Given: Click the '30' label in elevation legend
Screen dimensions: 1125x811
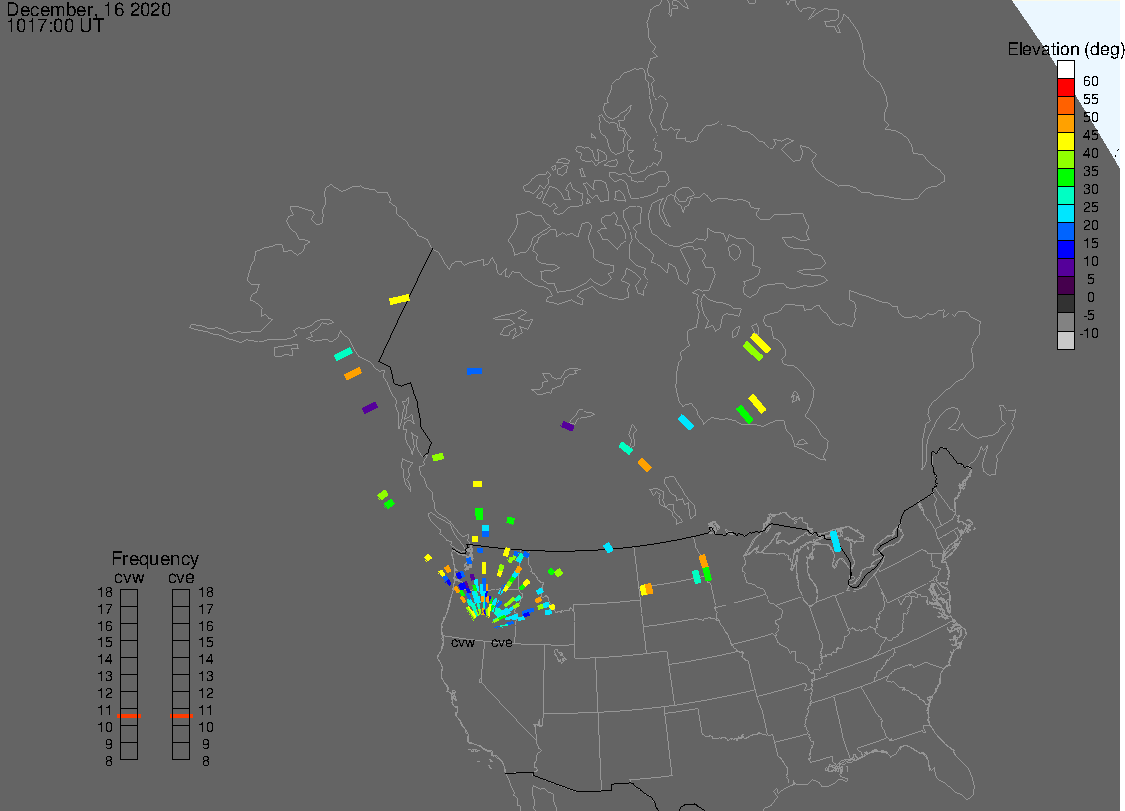Looking at the screenshot, I should click(x=1091, y=189).
